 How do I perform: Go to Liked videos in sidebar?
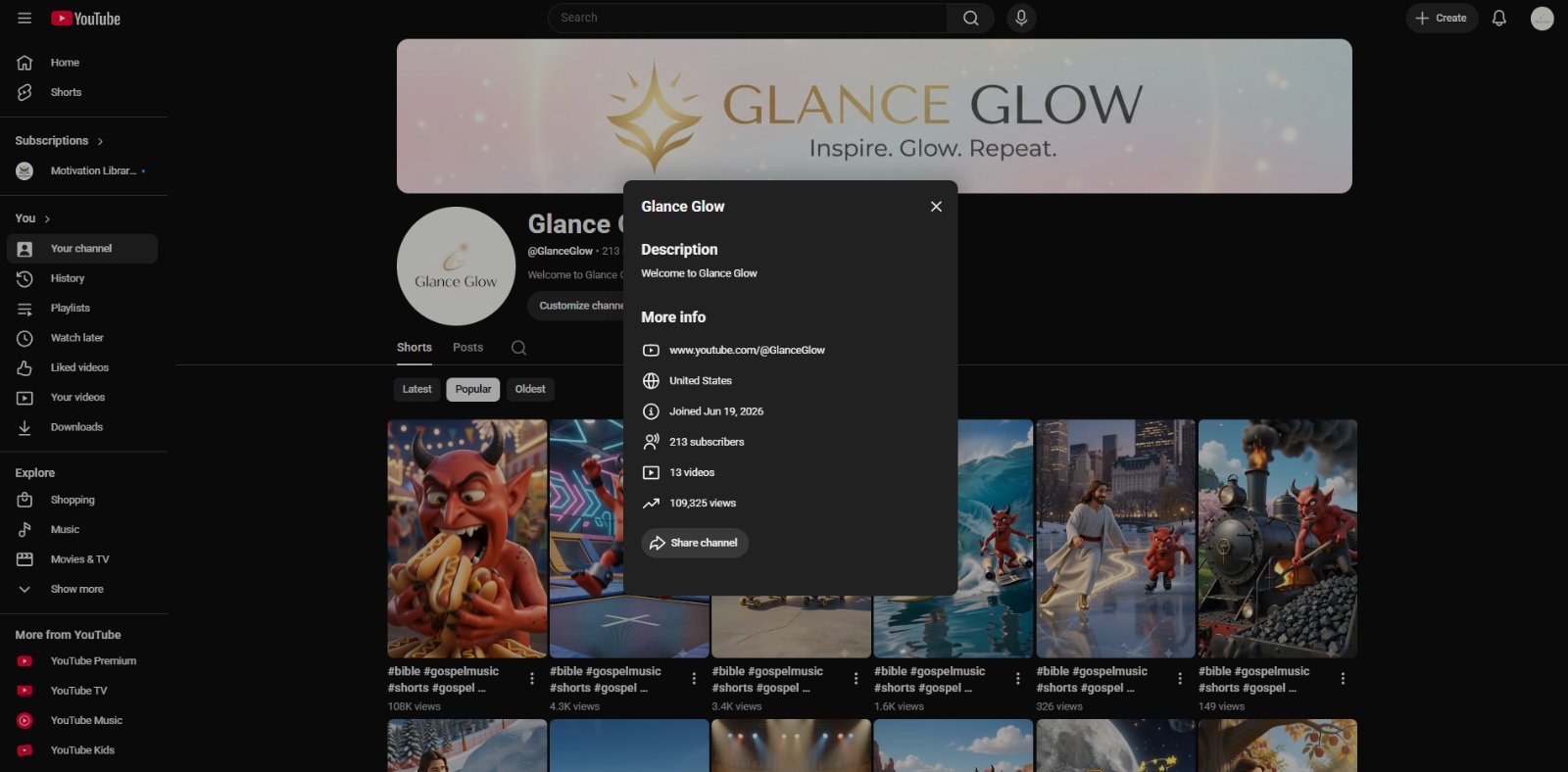pos(79,367)
